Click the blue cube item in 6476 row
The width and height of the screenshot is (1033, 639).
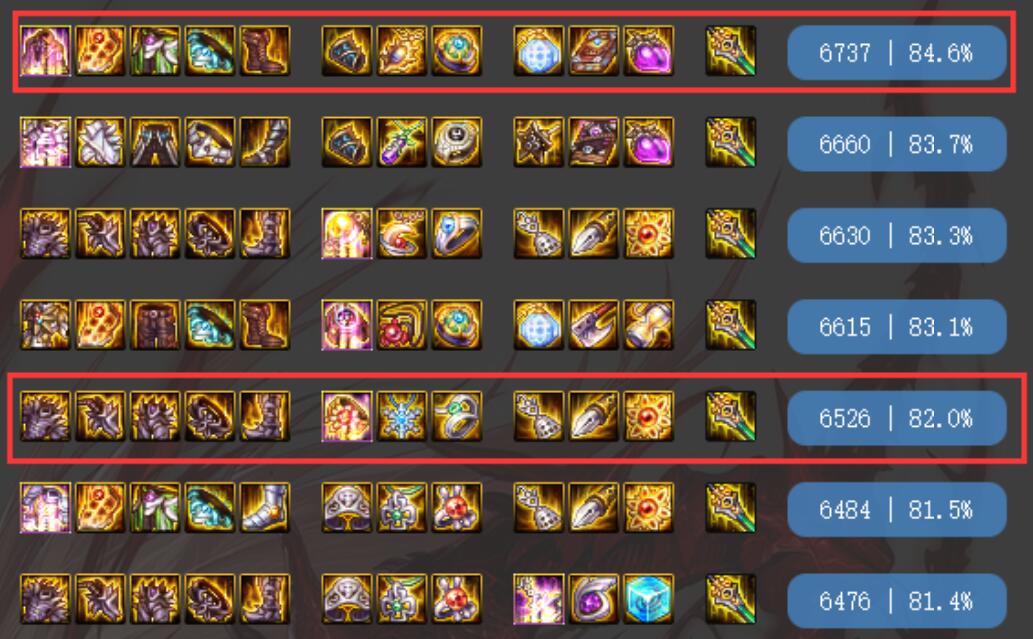coord(648,599)
